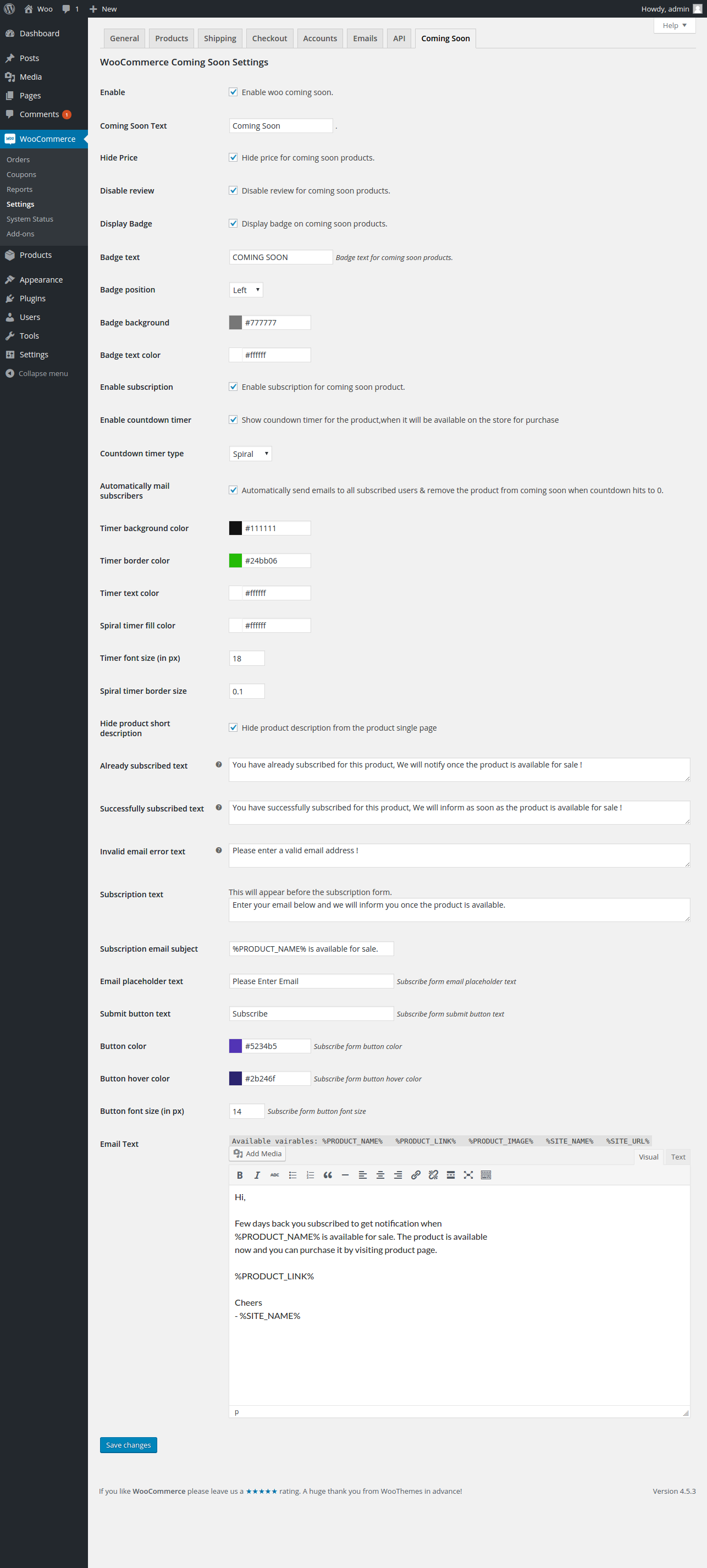Enable distraction-free fullscreen editor mode
The width and height of the screenshot is (707, 1568).
[468, 1175]
